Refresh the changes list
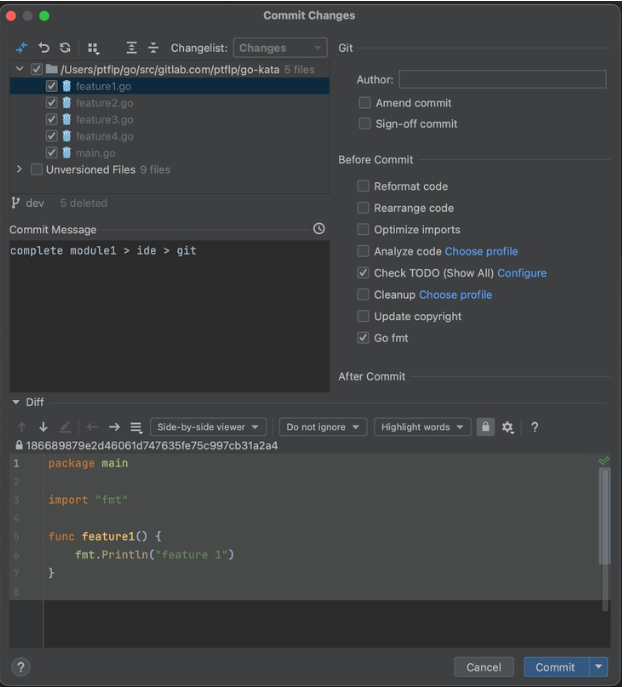The width and height of the screenshot is (624, 687). [65, 48]
